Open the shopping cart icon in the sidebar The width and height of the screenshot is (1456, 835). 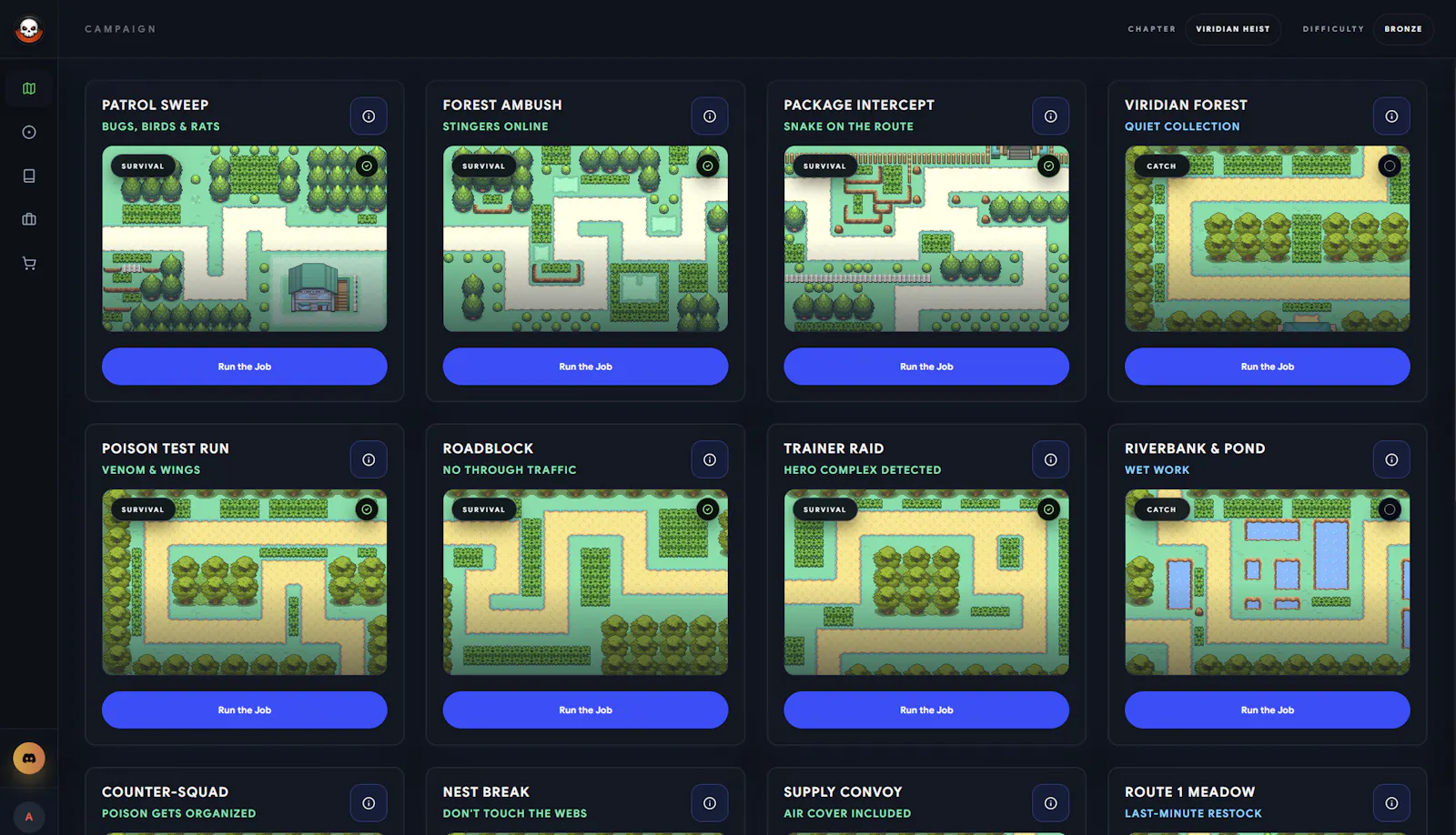pyautogui.click(x=29, y=264)
